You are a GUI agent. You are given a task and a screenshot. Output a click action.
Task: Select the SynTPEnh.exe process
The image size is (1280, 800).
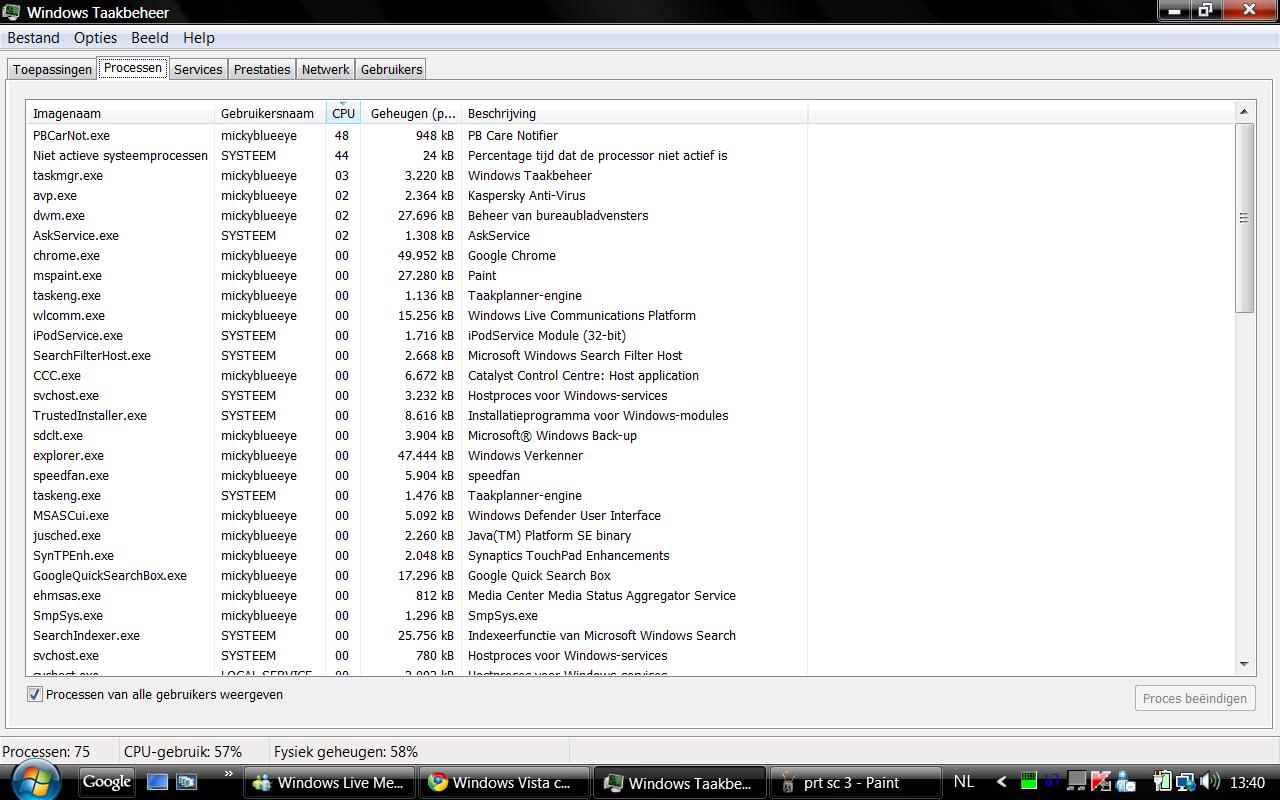(x=417, y=555)
